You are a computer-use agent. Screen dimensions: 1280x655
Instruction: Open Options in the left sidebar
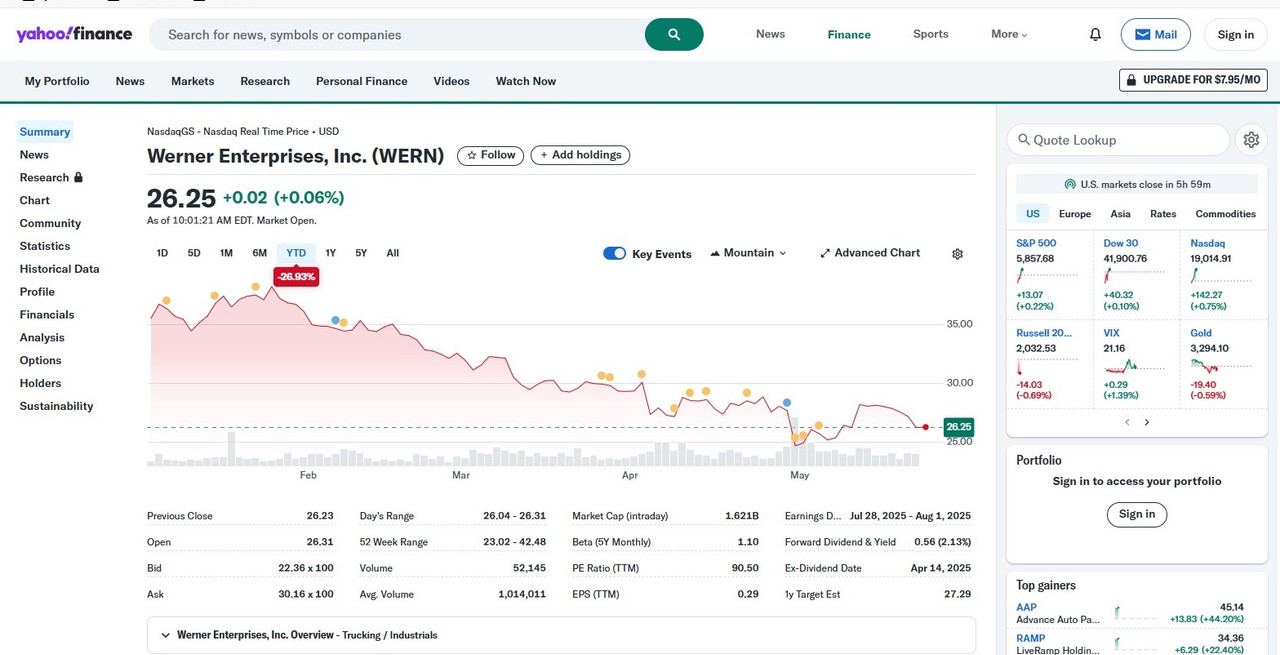[x=40, y=360]
